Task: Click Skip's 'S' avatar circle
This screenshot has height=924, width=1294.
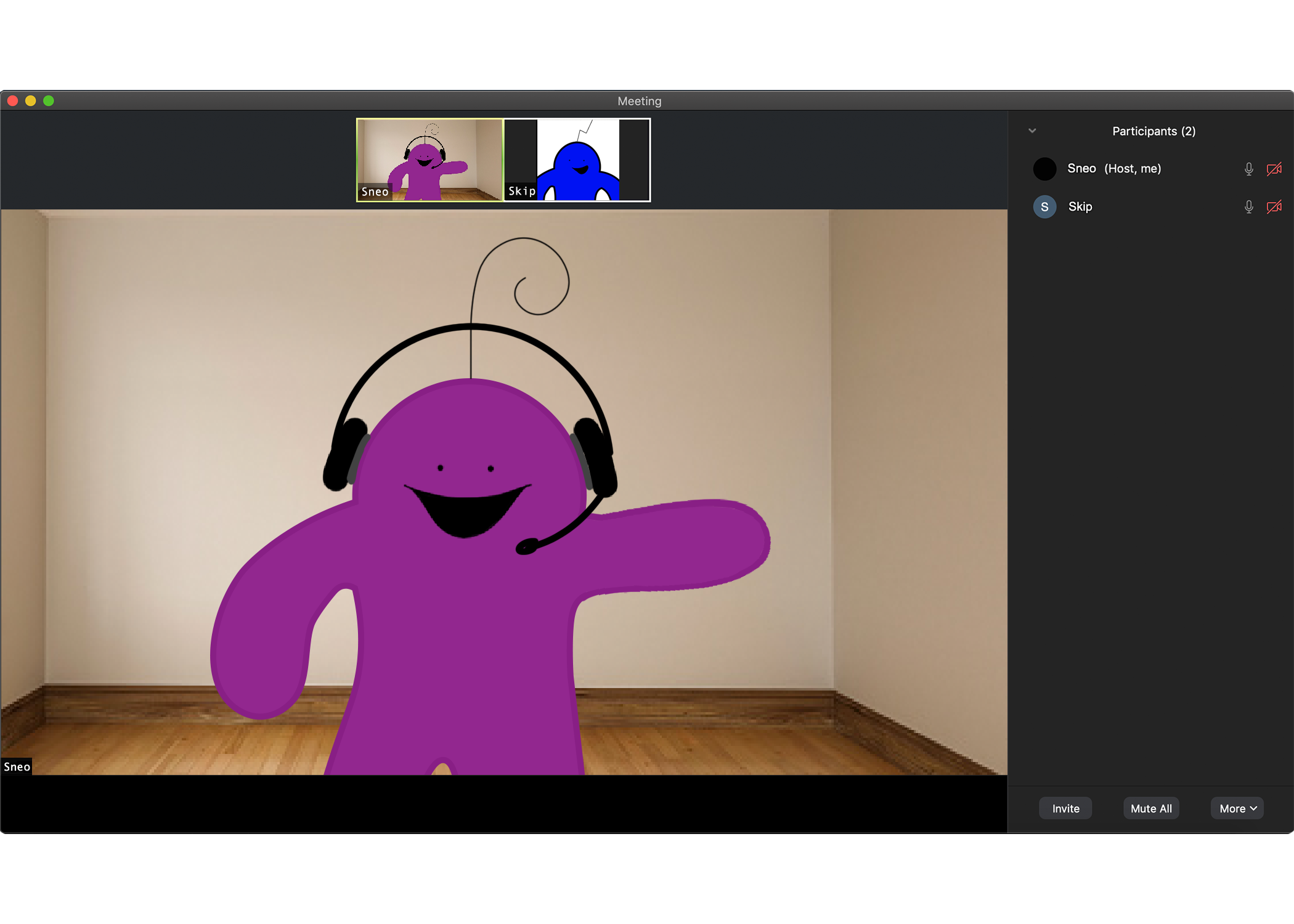Action: 1044,207
